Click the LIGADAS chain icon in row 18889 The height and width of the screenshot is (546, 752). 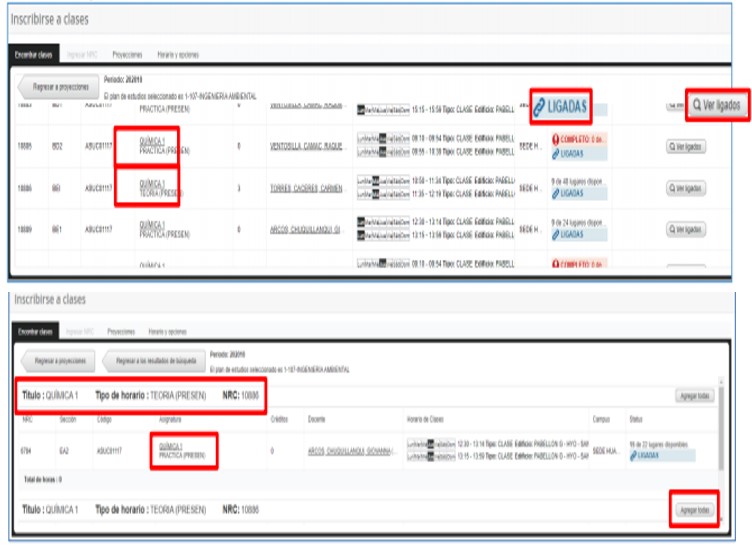point(555,234)
